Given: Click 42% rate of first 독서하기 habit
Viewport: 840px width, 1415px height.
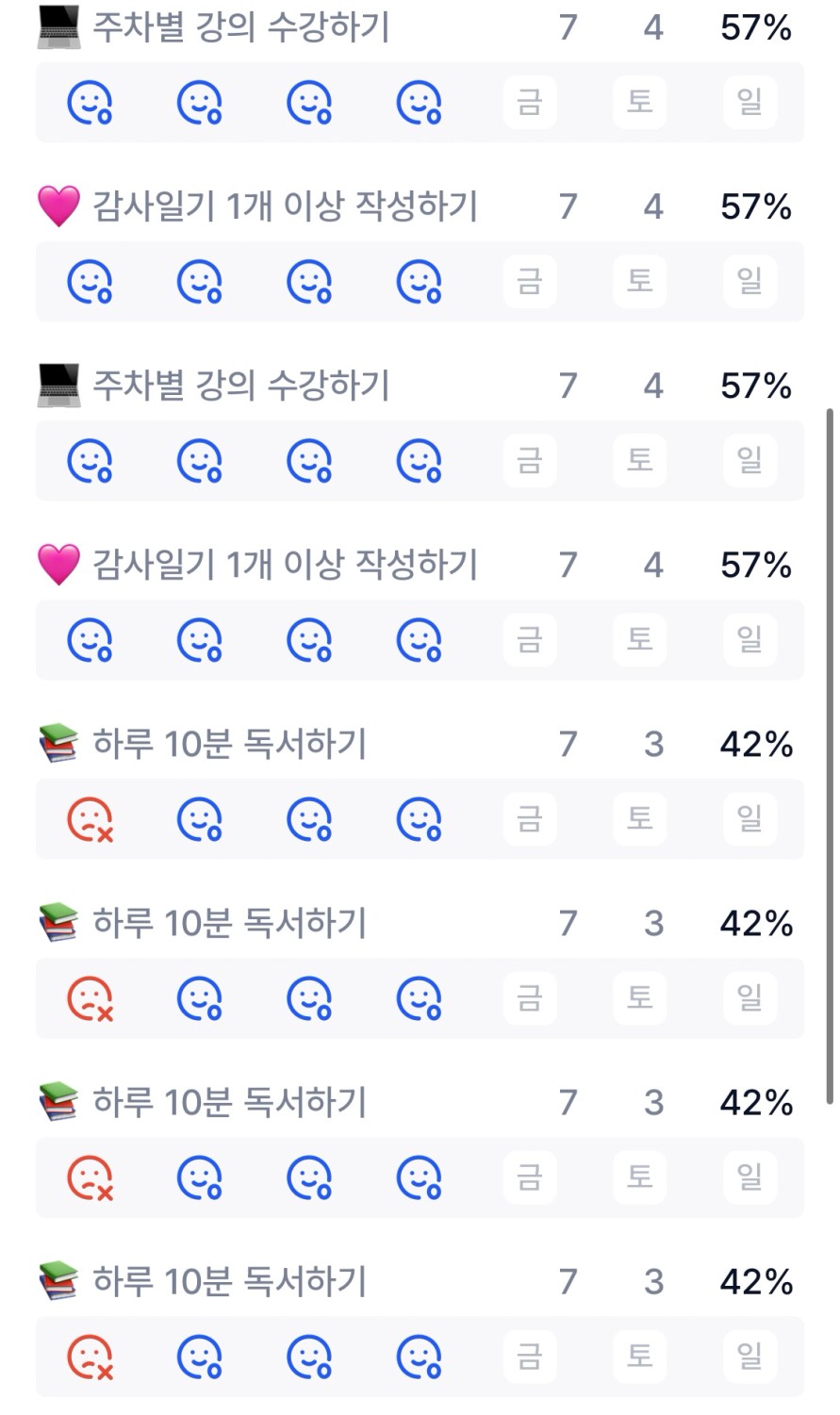Looking at the screenshot, I should (756, 744).
